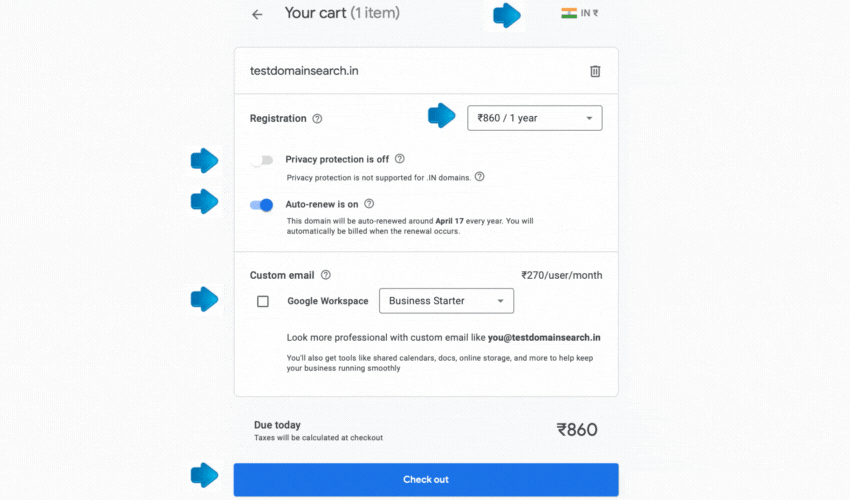Expand the Business Starter plan dropdown
Screen dimensions: 850x500
446,301
